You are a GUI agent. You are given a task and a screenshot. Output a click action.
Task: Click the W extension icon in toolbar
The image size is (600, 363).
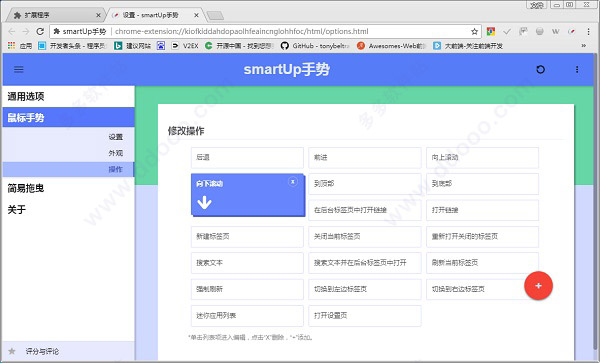click(x=556, y=31)
